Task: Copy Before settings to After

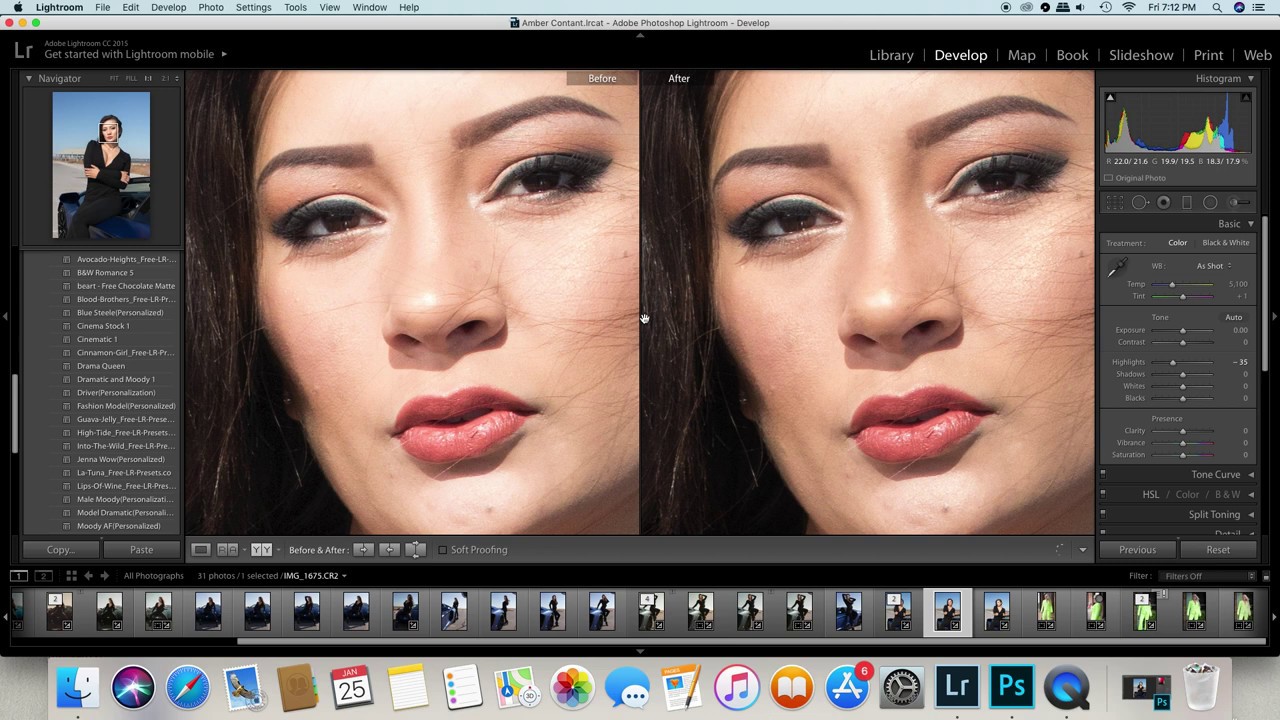Action: tap(363, 550)
